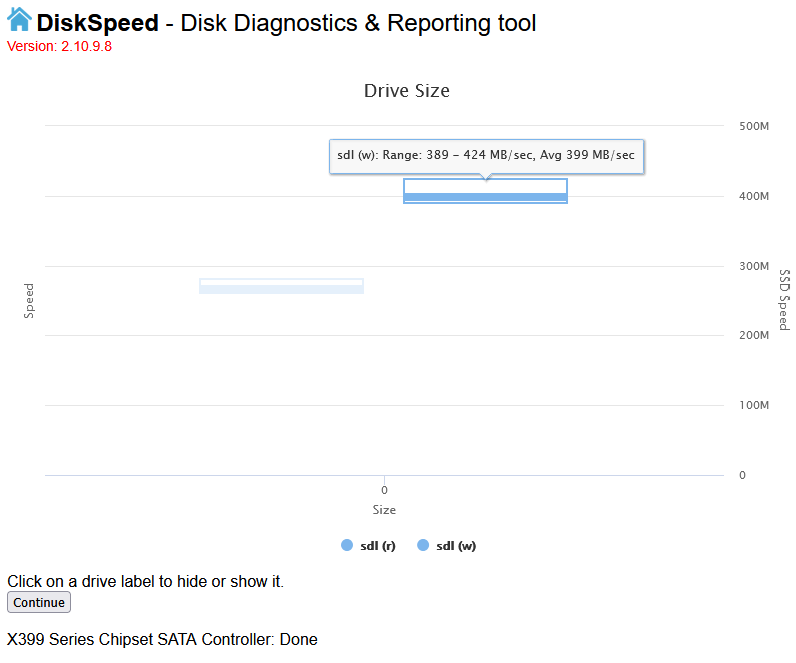
Task: Click the red version 2.10.9.8 text
Action: point(59,46)
